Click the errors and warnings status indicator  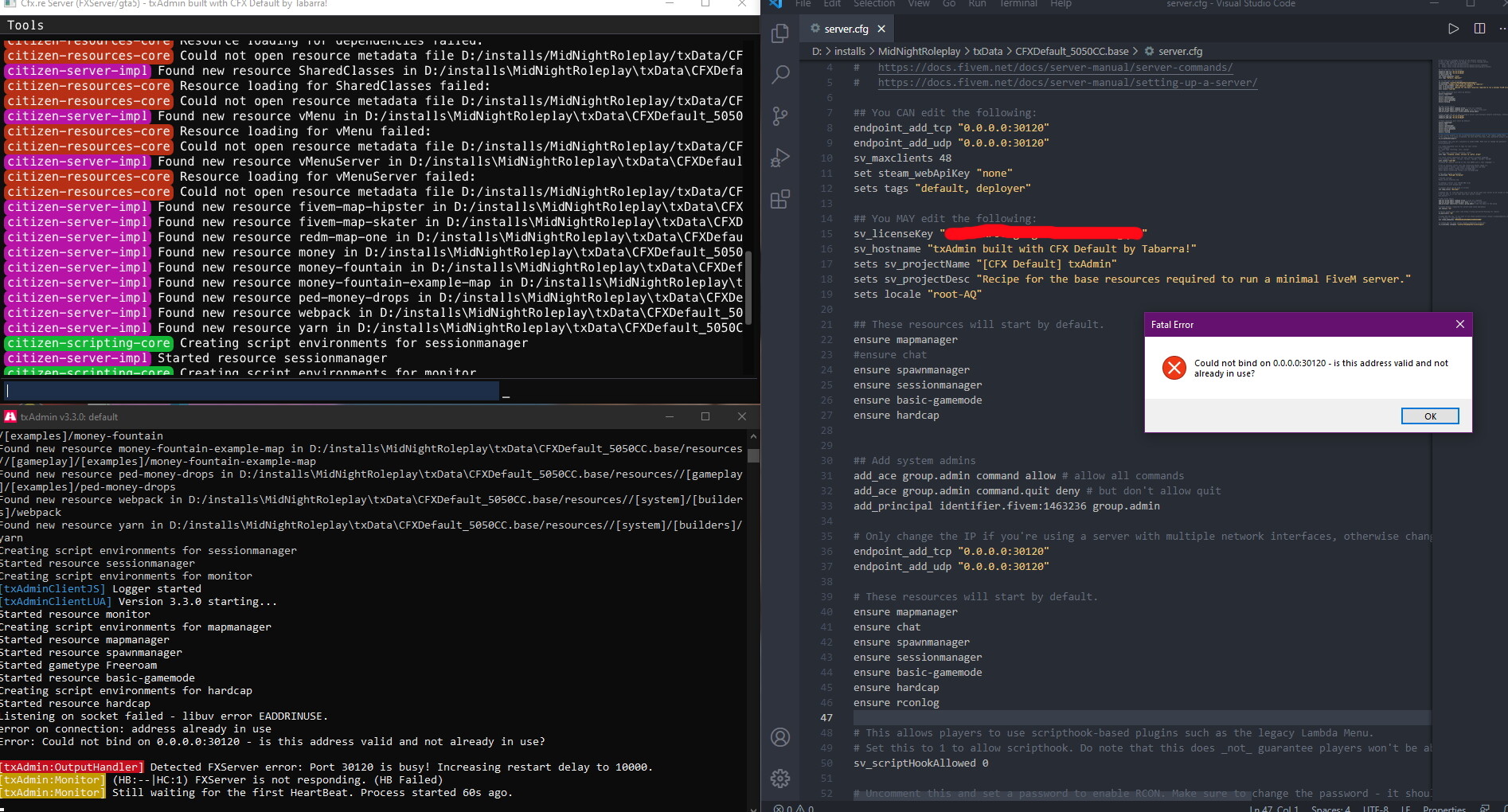pyautogui.click(x=794, y=808)
